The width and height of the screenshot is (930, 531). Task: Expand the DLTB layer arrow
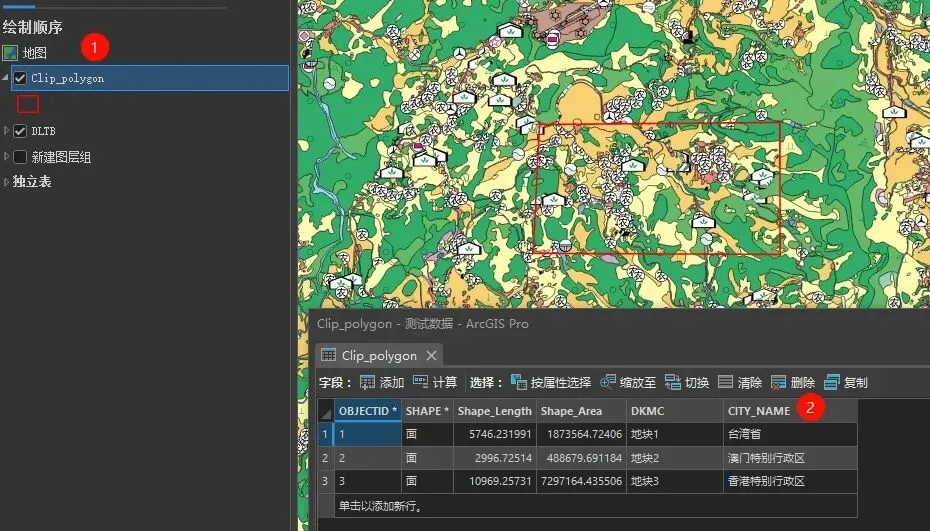(x=6, y=131)
